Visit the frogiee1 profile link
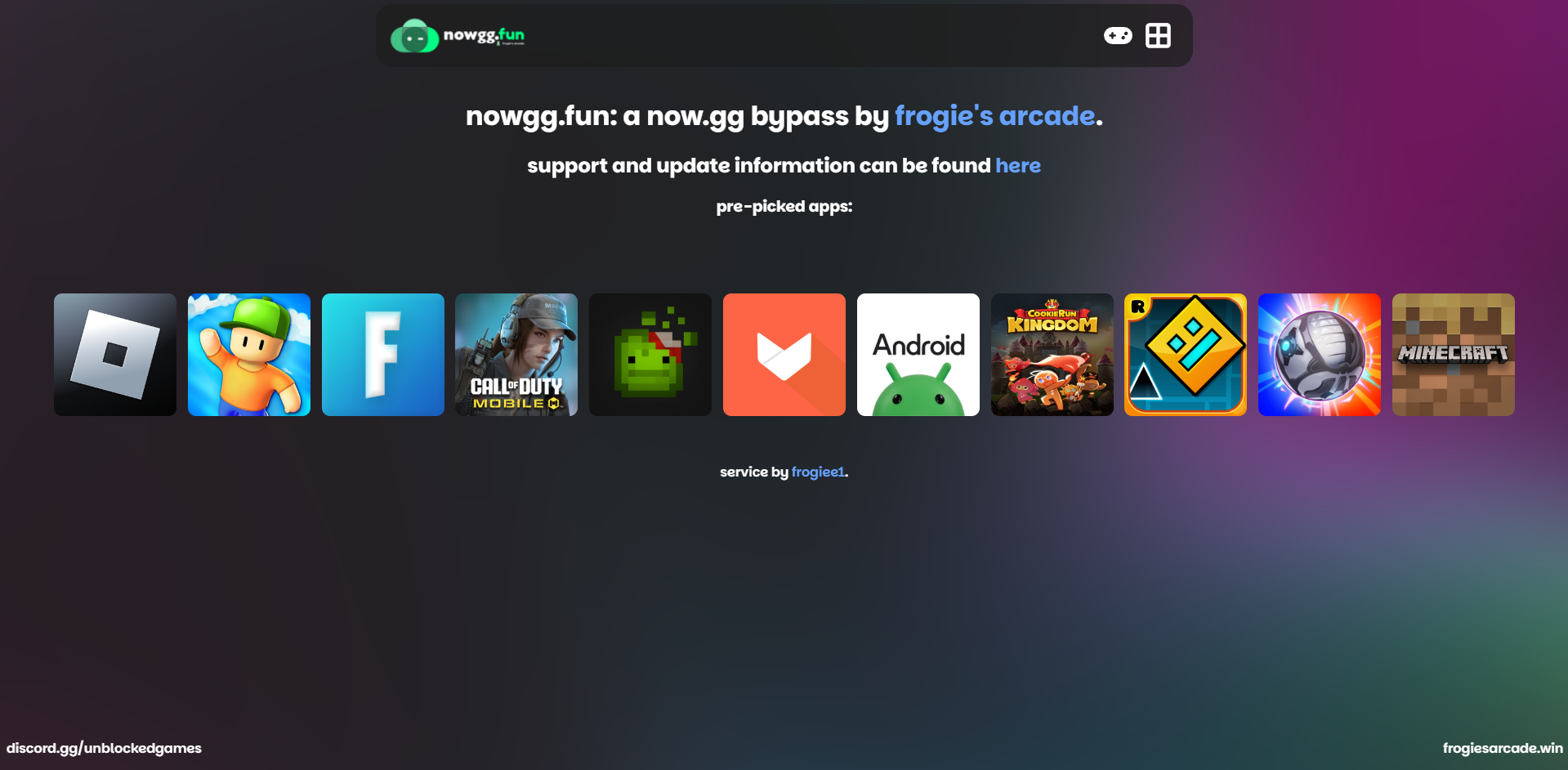The width and height of the screenshot is (1568, 770). point(818,472)
